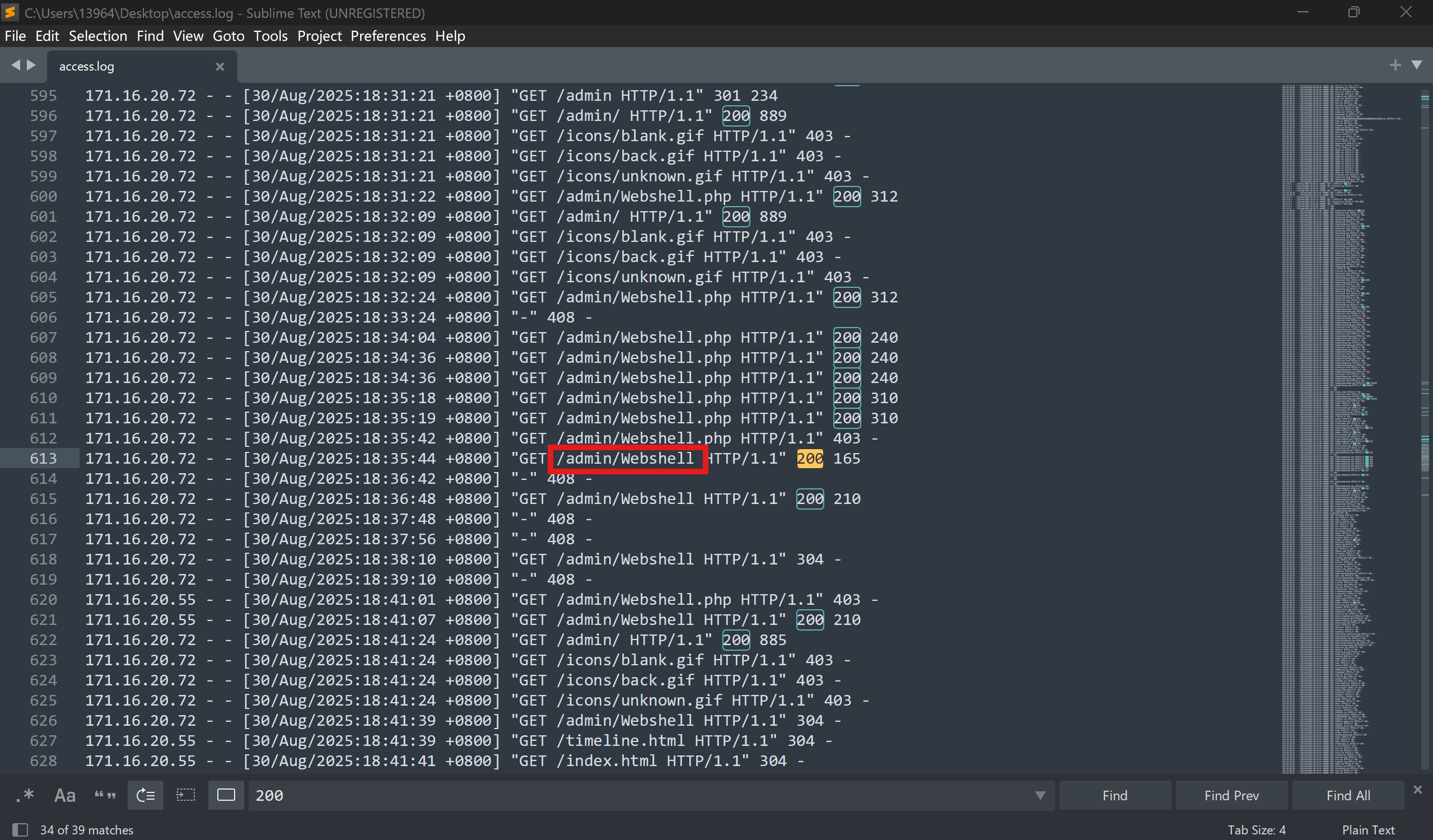The image size is (1433, 840).
Task: Close the access.log tab
Action: tap(220, 67)
